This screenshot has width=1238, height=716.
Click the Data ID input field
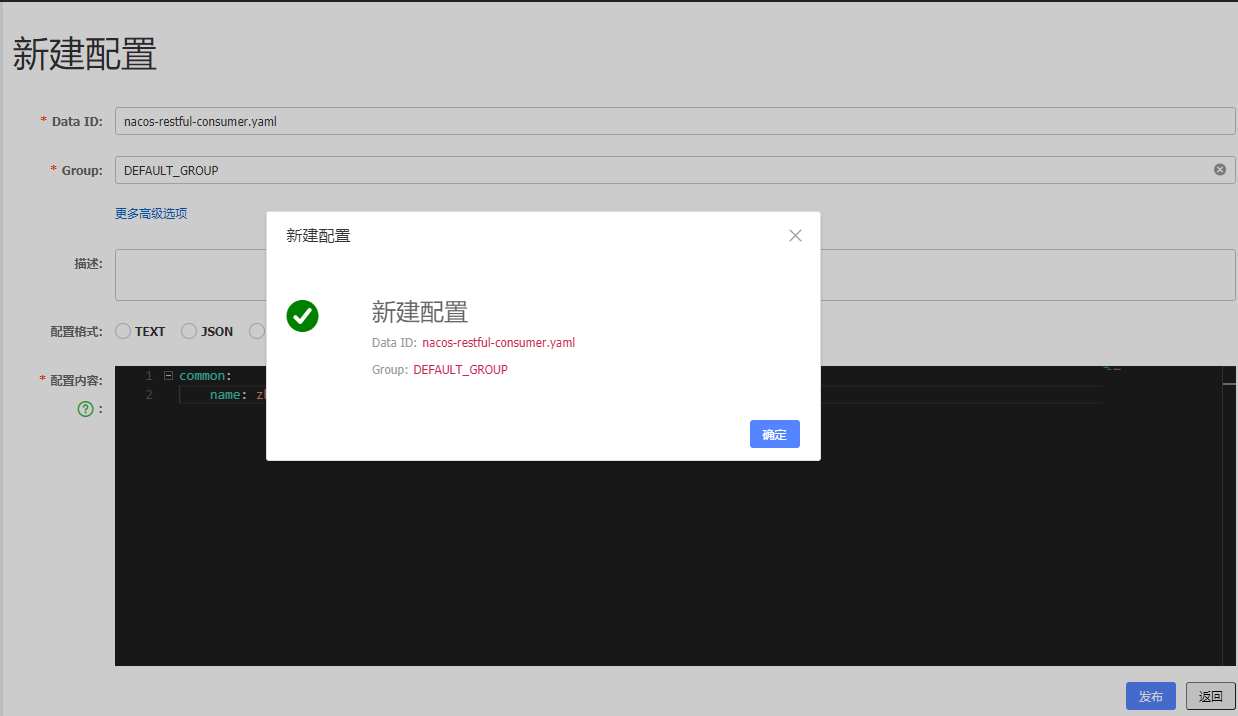pyautogui.click(x=400, y=120)
